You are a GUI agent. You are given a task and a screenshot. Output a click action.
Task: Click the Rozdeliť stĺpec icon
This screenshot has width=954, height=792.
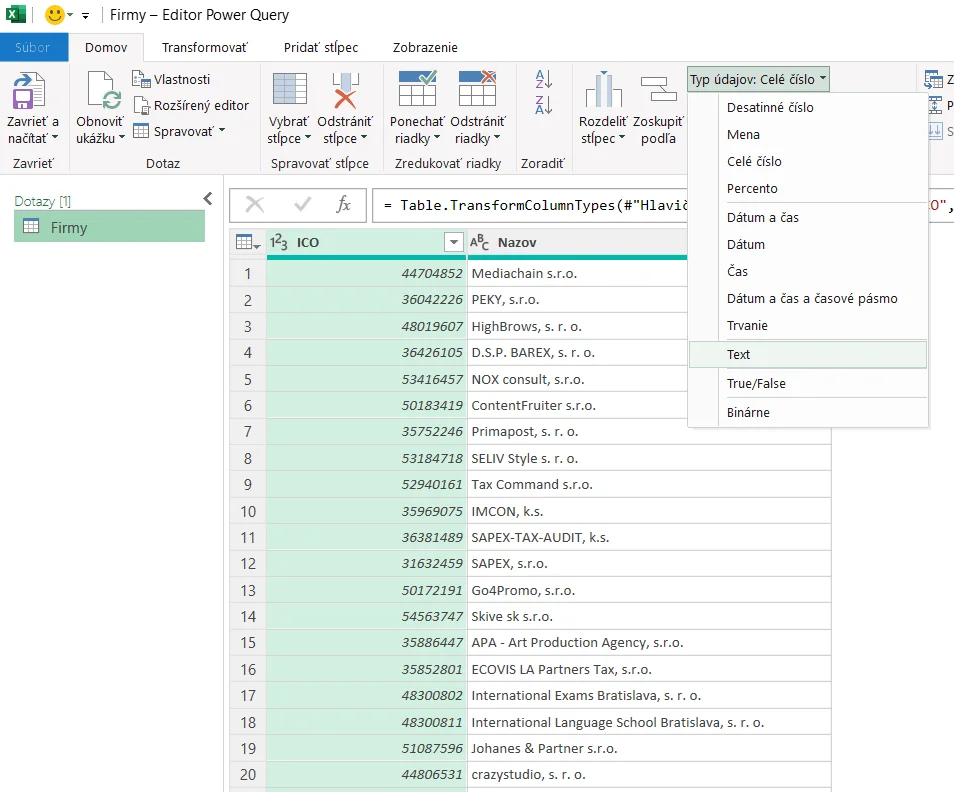(x=603, y=89)
